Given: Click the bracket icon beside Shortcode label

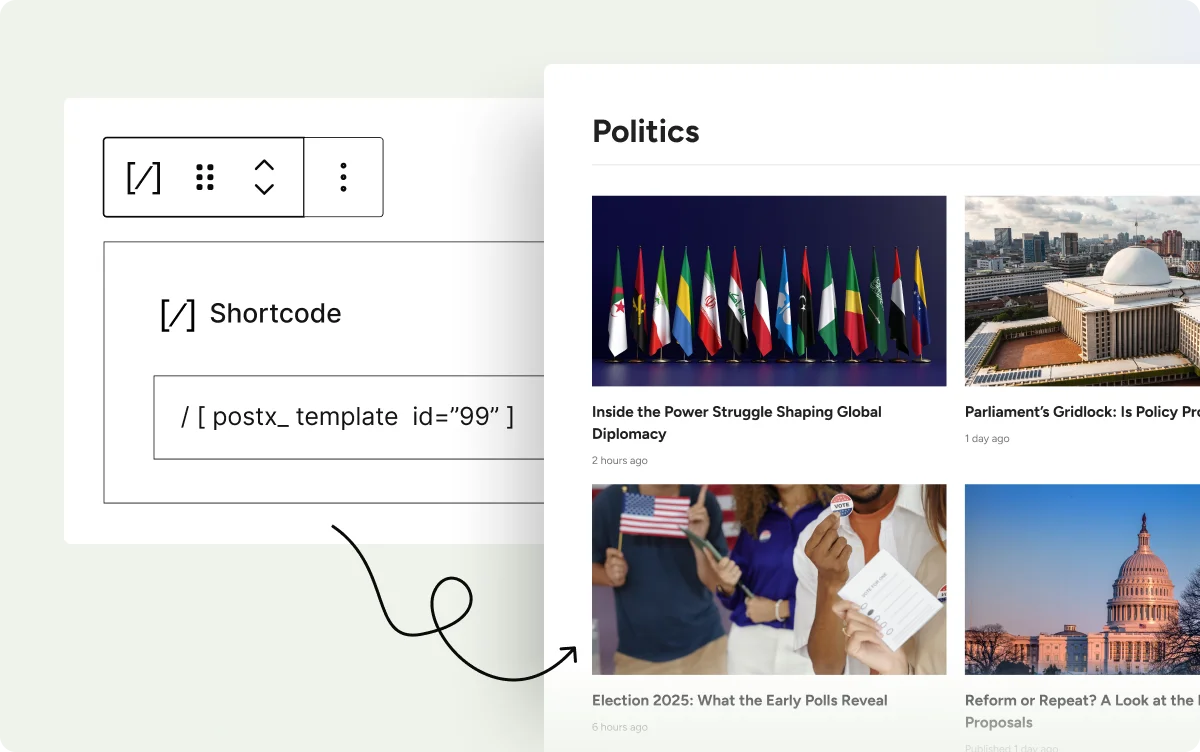Looking at the screenshot, I should click(178, 313).
